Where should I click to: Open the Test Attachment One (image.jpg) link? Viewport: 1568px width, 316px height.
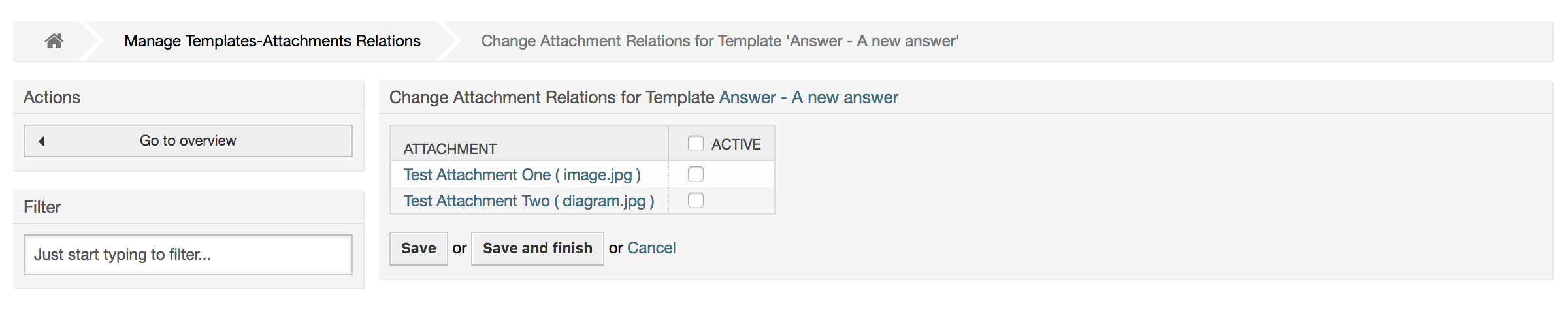pos(522,175)
